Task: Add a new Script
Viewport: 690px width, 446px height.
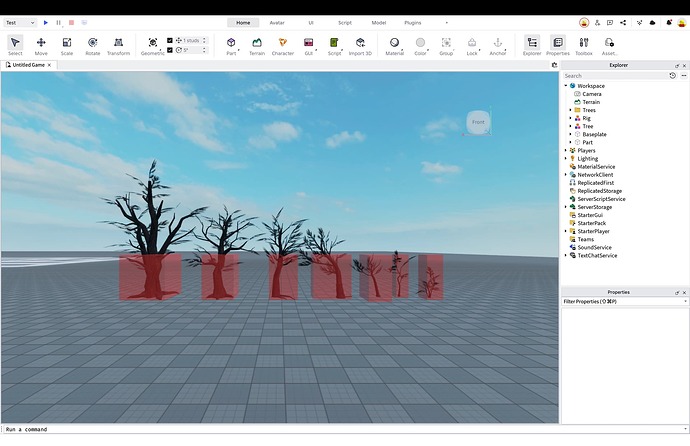Action: coord(334,45)
